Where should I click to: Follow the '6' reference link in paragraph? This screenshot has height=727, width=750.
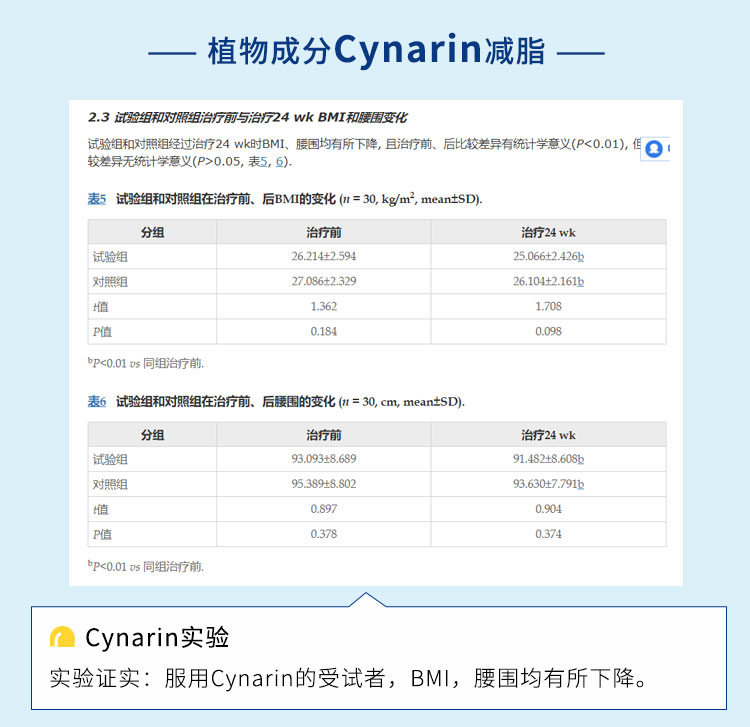click(x=279, y=162)
